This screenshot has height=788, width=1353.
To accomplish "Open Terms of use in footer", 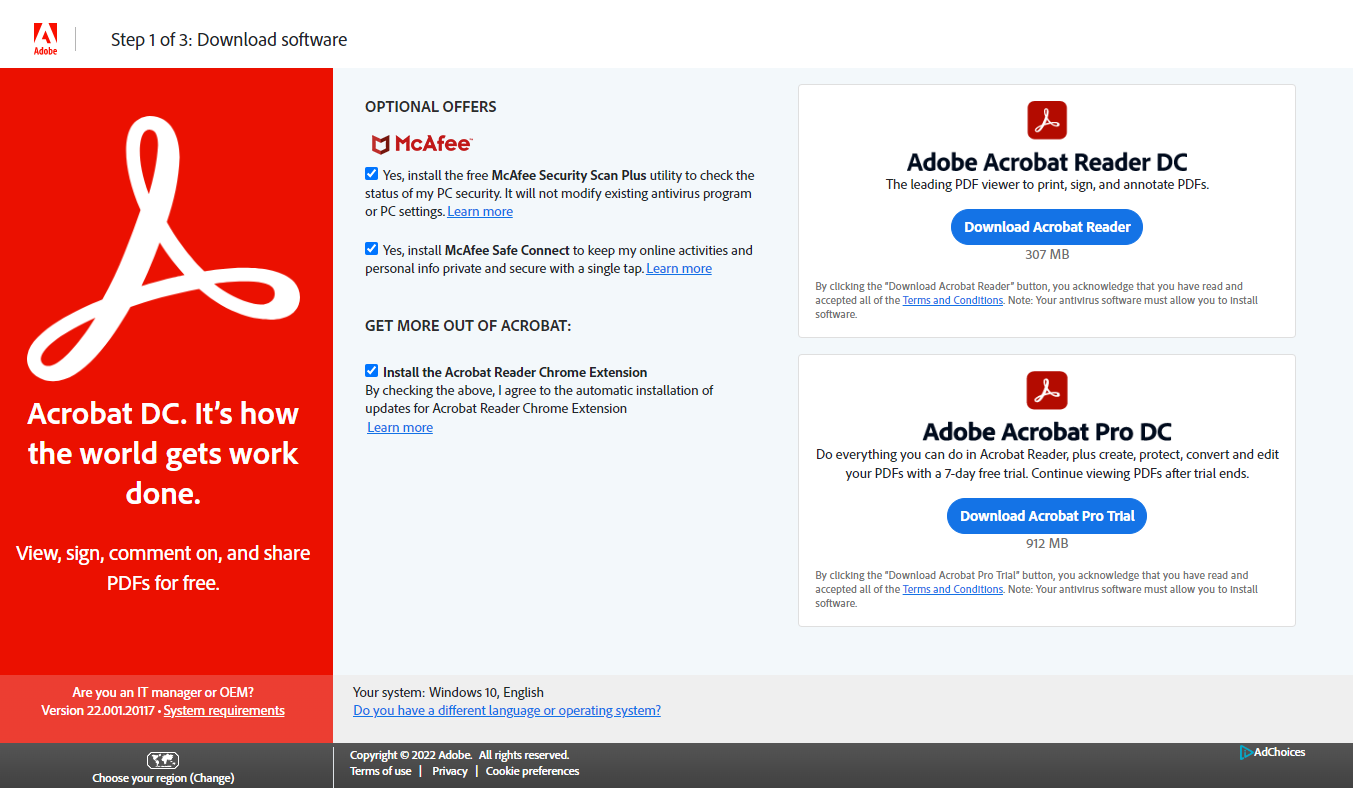I will pos(381,771).
